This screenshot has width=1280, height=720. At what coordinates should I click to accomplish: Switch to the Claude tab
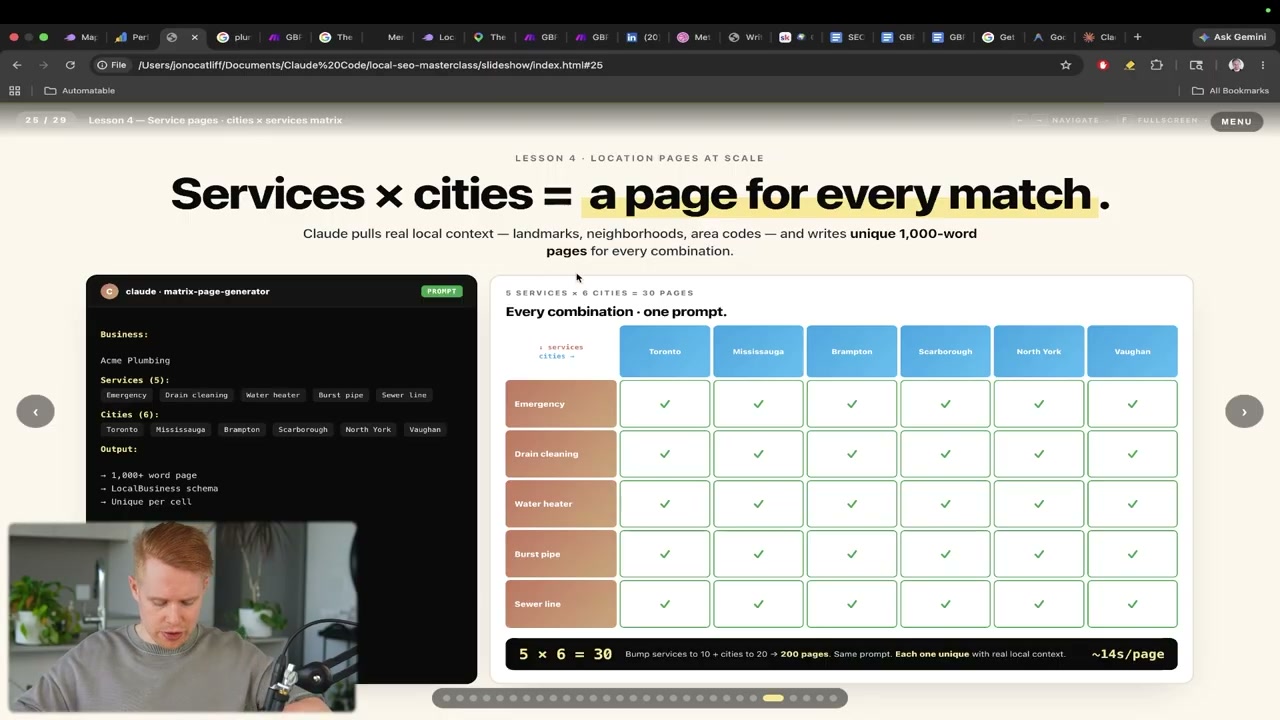point(1100,37)
